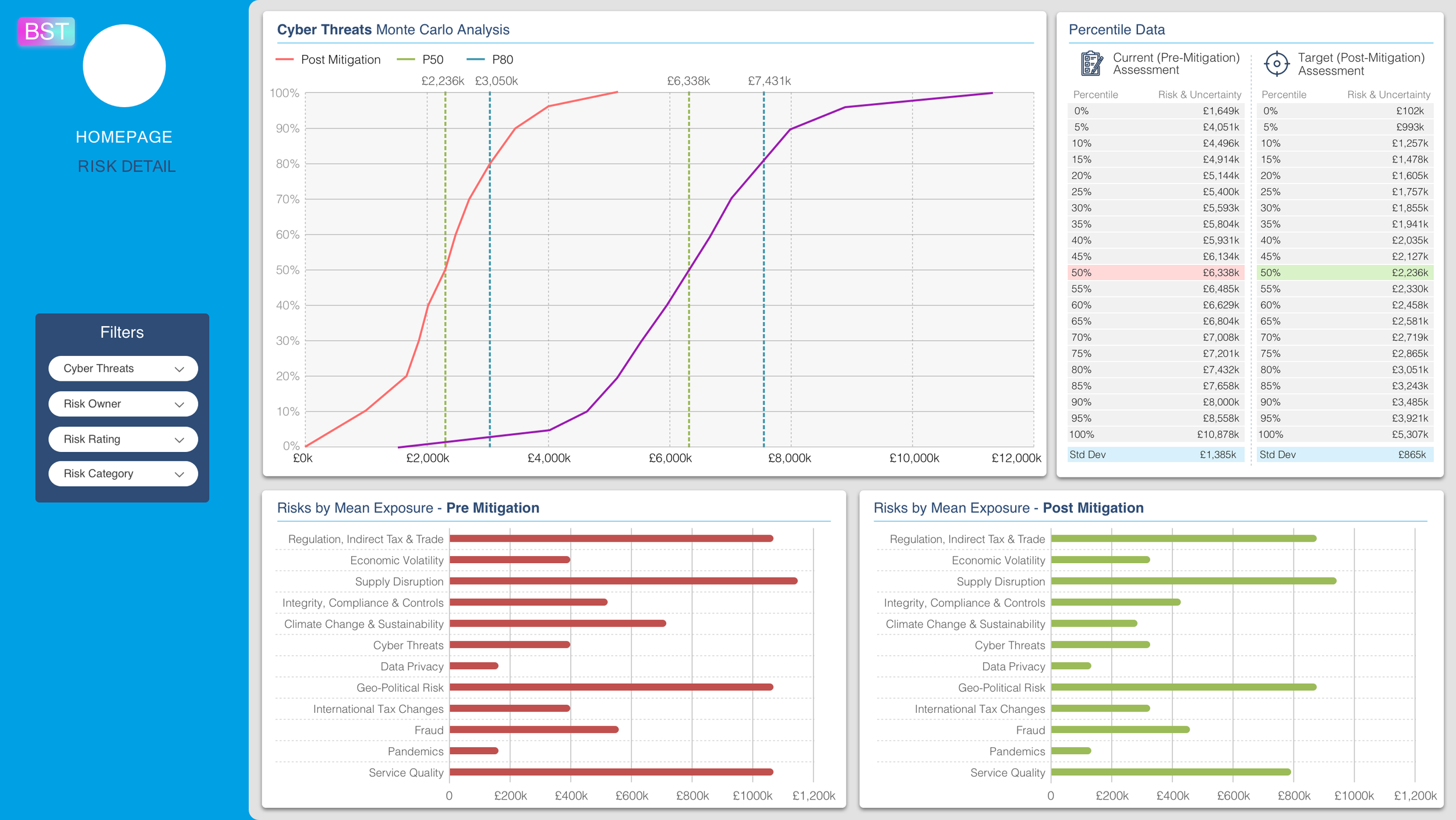This screenshot has width=1456, height=820.
Task: Open RISK DETAIL page in sidebar
Action: coord(126,167)
